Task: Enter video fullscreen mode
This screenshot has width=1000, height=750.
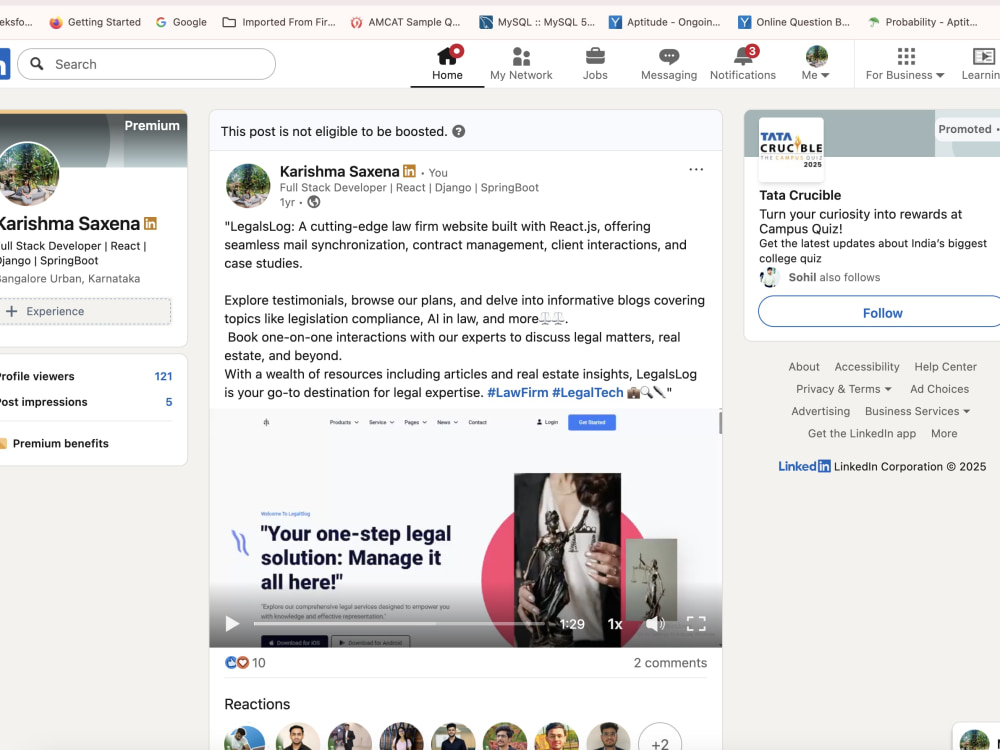Action: coord(696,624)
